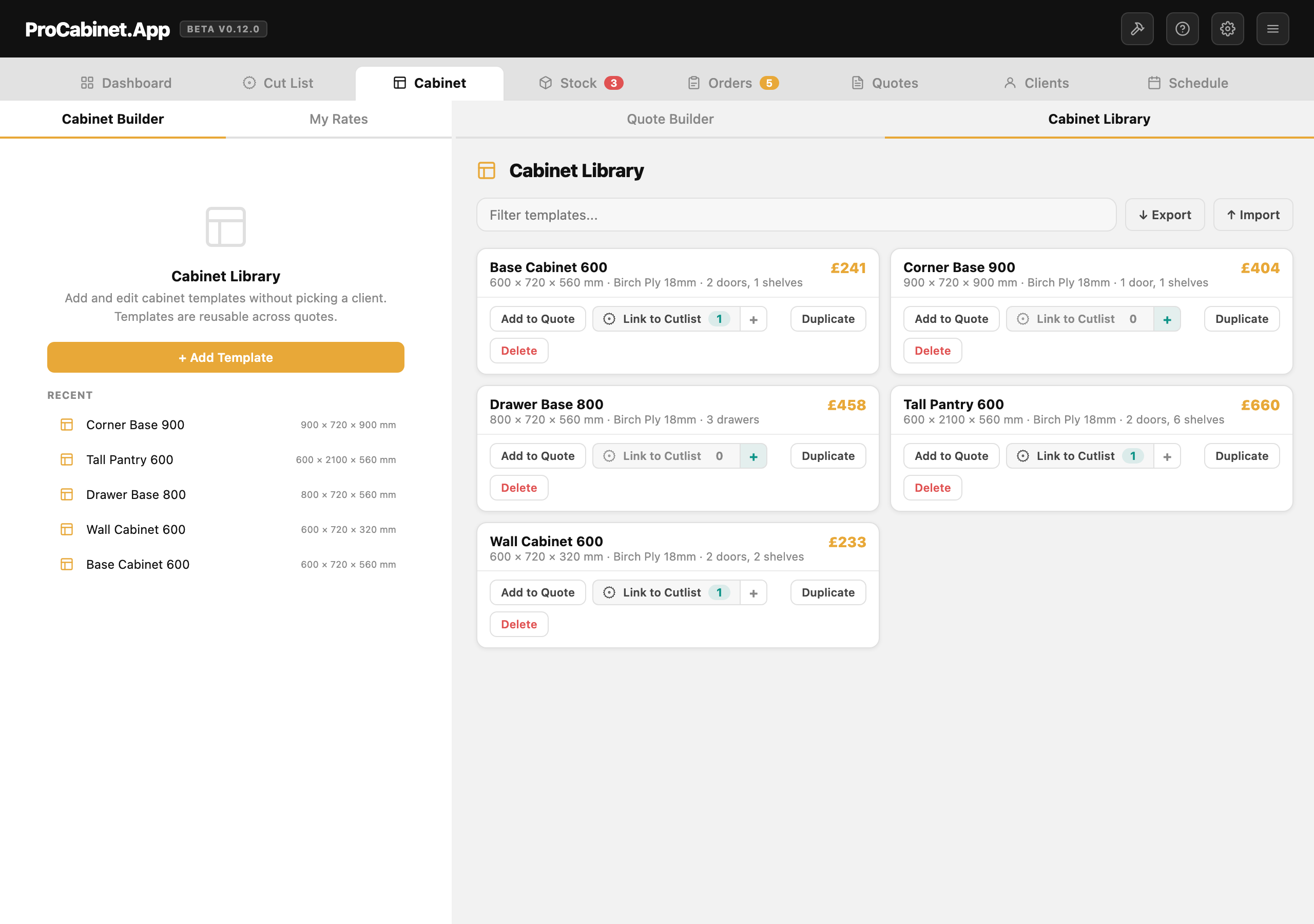
Task: Duplicate the Base Cabinet 600 template
Action: (828, 319)
